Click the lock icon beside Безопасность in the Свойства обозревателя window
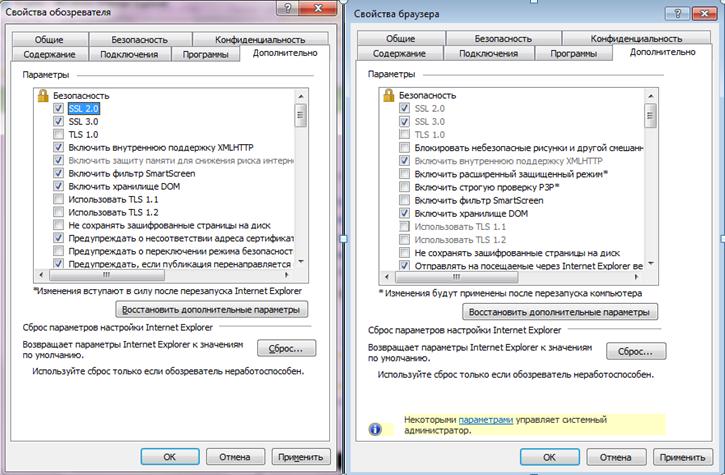Viewport: 725px width, 475px height. pyautogui.click(x=43, y=96)
